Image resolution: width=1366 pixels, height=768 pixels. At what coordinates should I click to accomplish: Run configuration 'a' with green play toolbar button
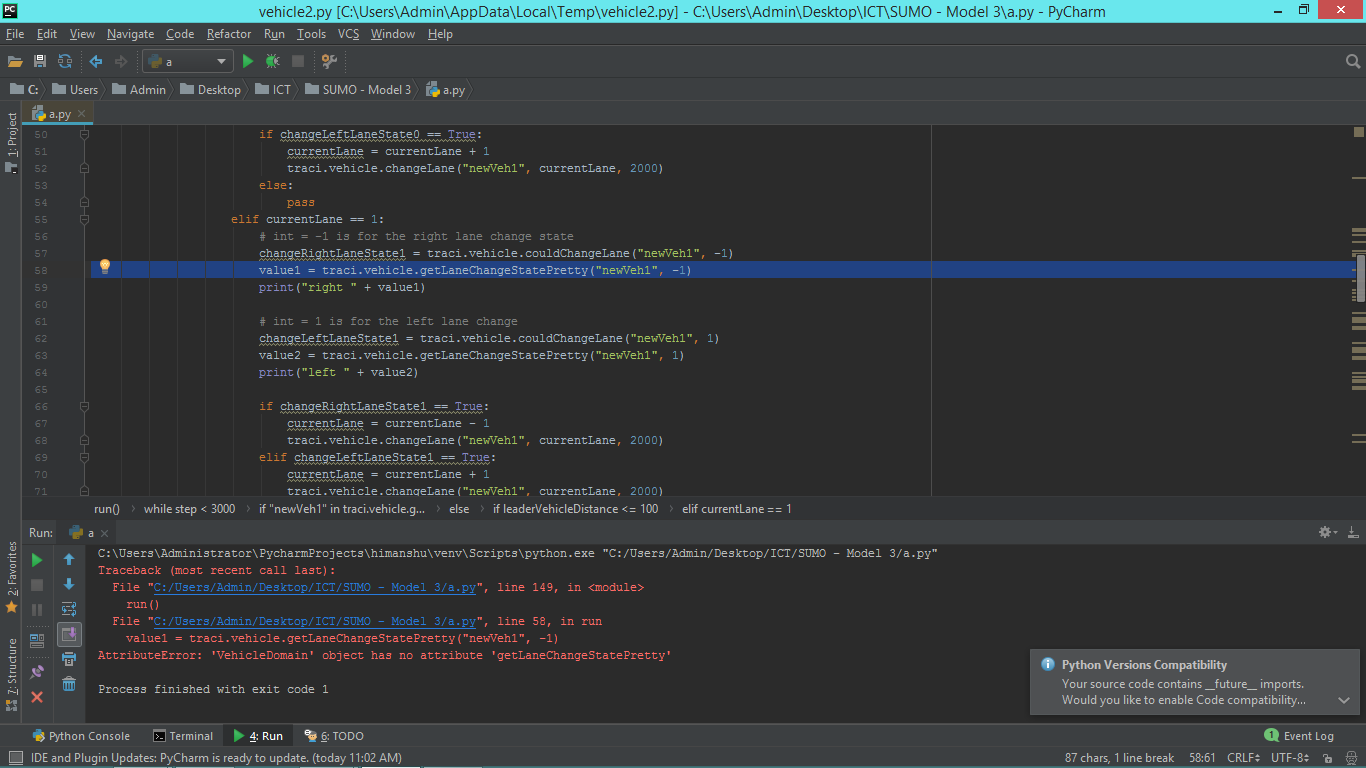click(248, 62)
